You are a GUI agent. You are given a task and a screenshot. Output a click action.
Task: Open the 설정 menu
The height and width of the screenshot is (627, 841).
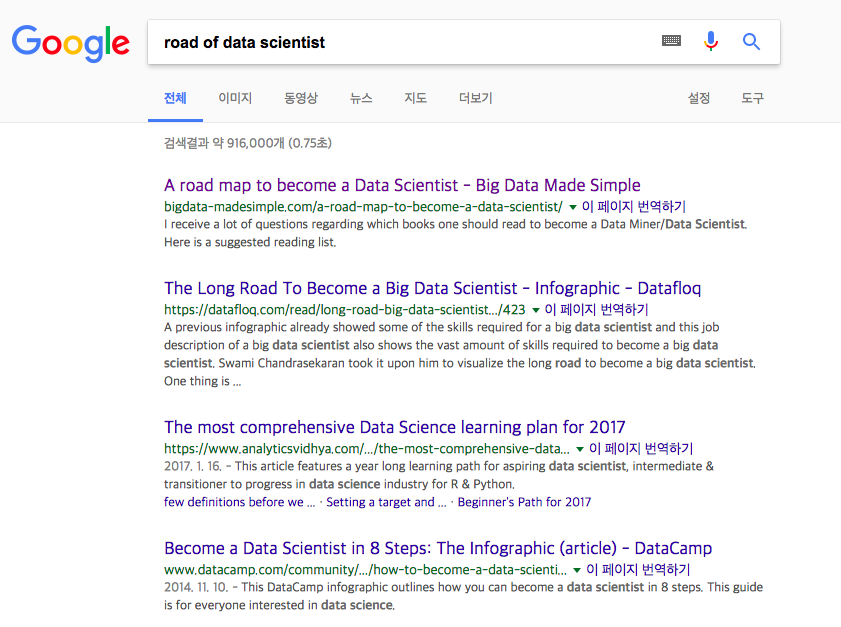click(699, 98)
